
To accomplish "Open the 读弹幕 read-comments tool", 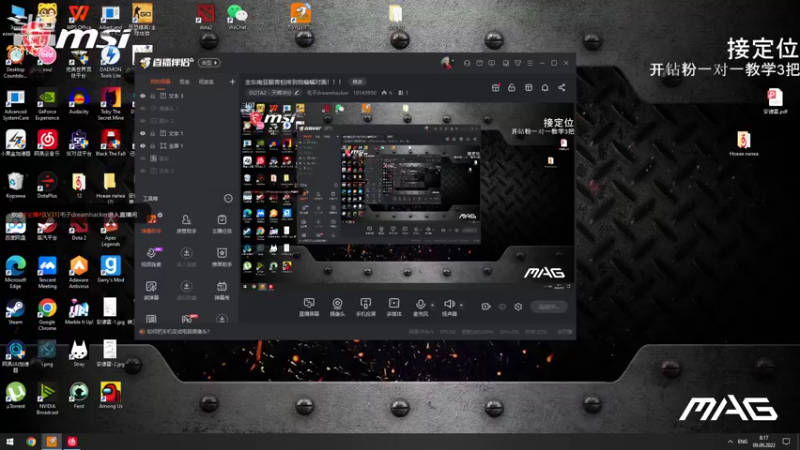I will [151, 290].
